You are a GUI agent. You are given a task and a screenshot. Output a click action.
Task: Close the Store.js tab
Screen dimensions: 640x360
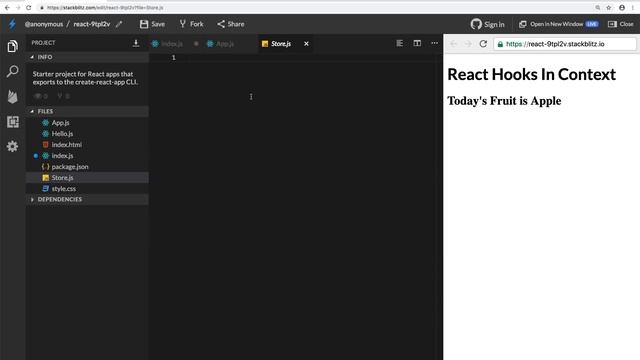click(x=306, y=44)
